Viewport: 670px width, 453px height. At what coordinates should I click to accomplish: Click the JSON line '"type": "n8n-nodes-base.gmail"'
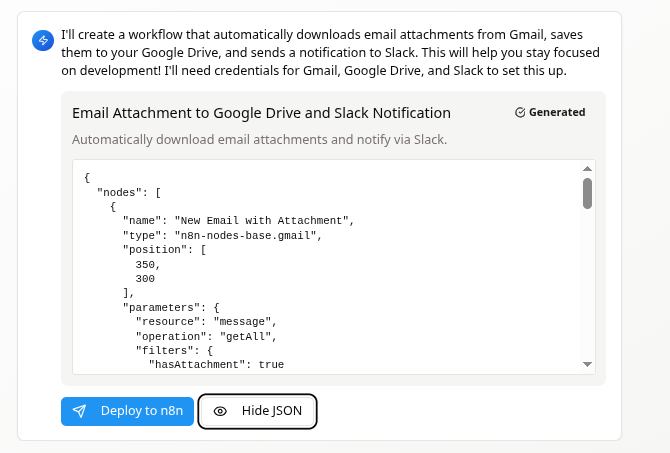(x=222, y=235)
